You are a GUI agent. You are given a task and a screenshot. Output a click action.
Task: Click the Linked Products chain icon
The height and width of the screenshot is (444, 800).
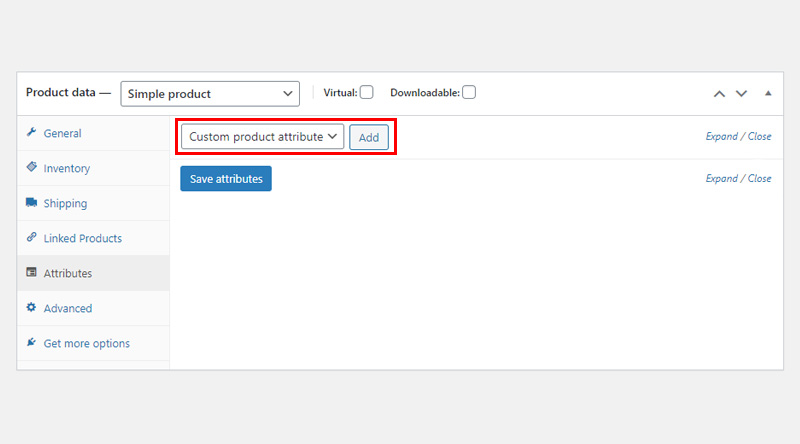pos(31,237)
